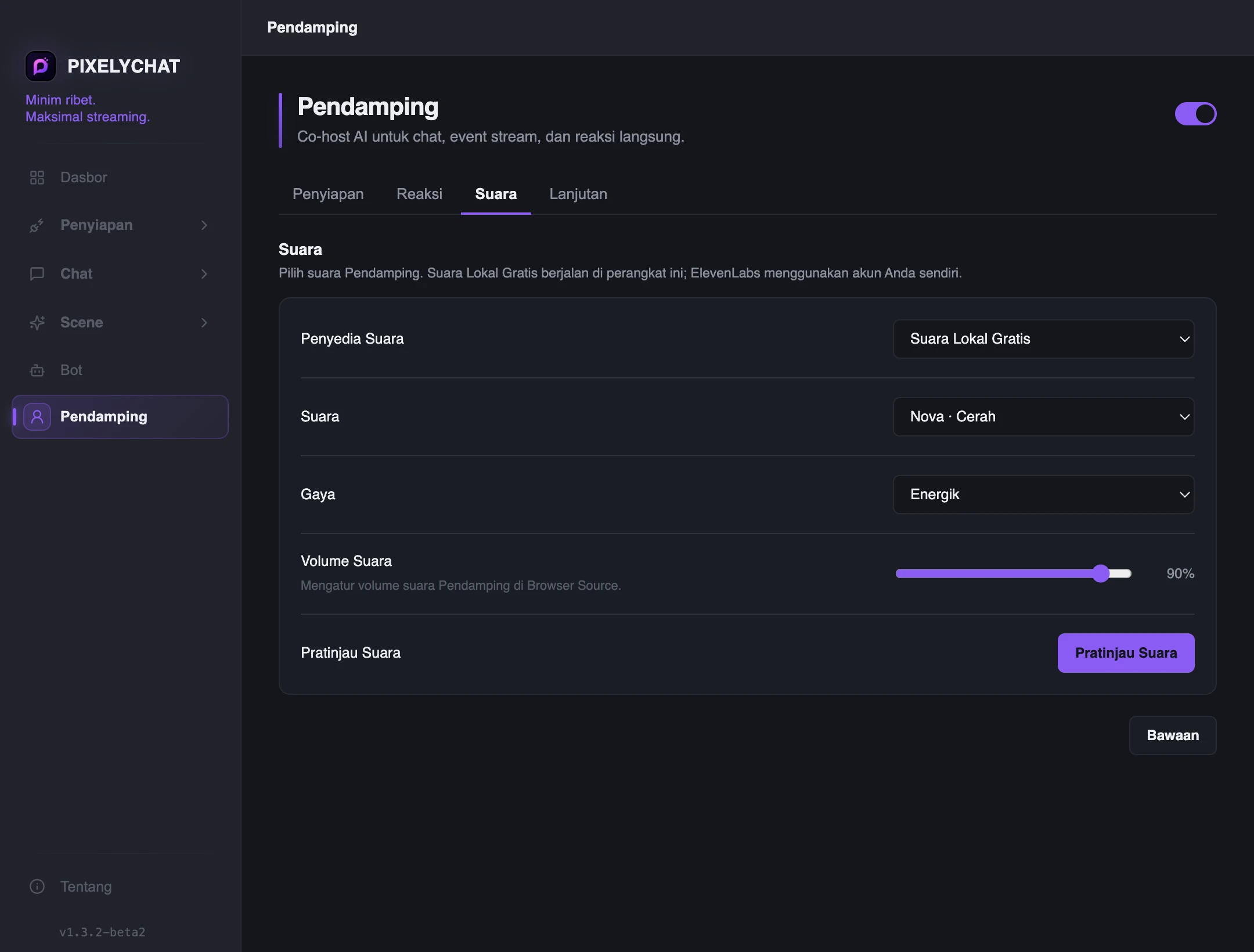Click the Scene sparkle icon in sidebar
Screen dimensions: 1254x952
click(37, 323)
